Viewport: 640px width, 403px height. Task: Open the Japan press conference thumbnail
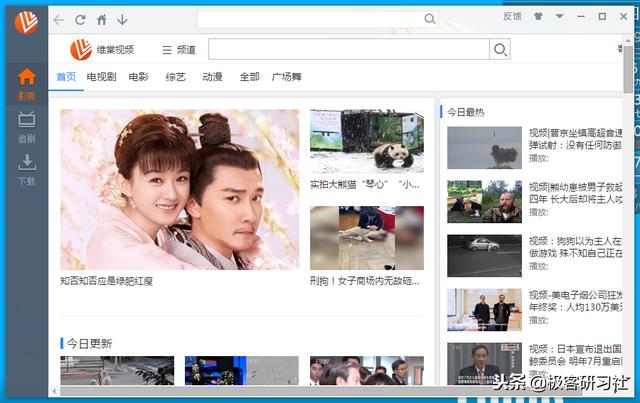point(484,363)
